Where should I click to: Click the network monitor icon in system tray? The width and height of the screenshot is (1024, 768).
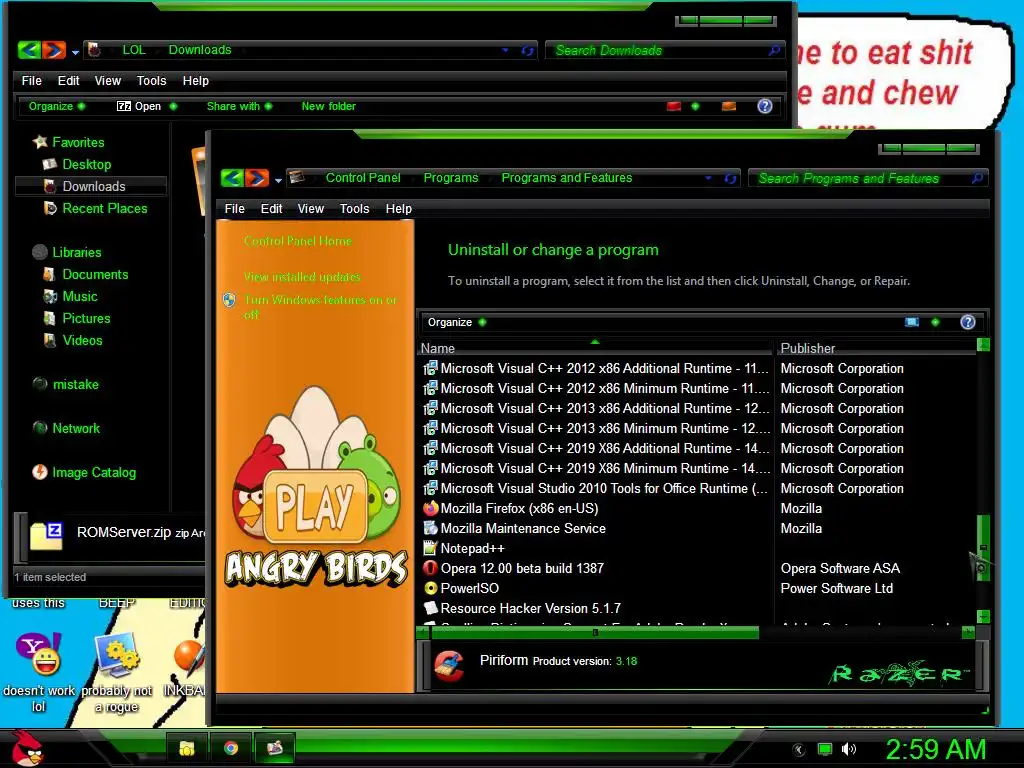[x=825, y=749]
